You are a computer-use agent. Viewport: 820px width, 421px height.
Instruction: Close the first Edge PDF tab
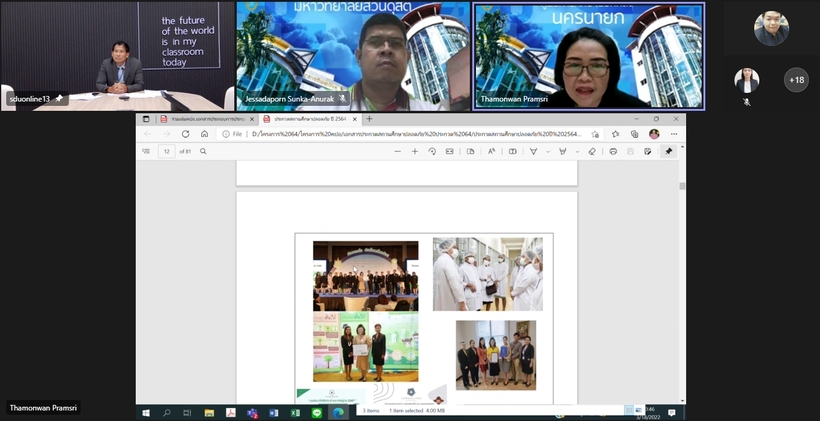point(252,119)
